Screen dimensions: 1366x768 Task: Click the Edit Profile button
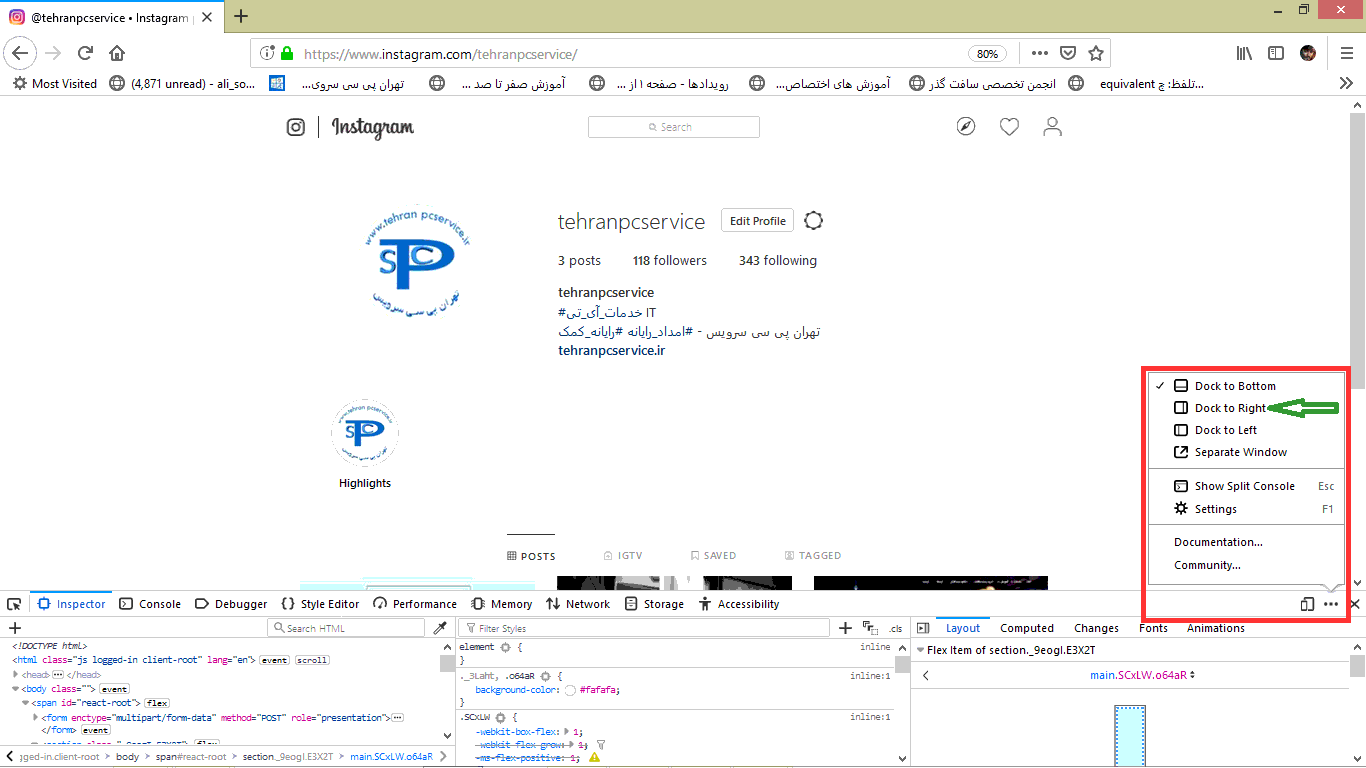click(x=757, y=221)
